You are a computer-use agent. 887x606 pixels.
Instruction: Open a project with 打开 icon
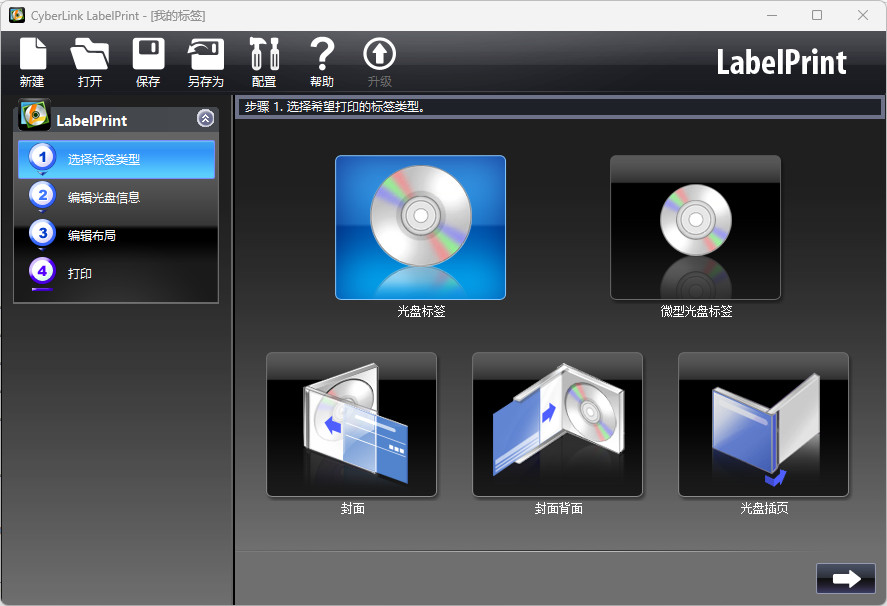(x=89, y=61)
